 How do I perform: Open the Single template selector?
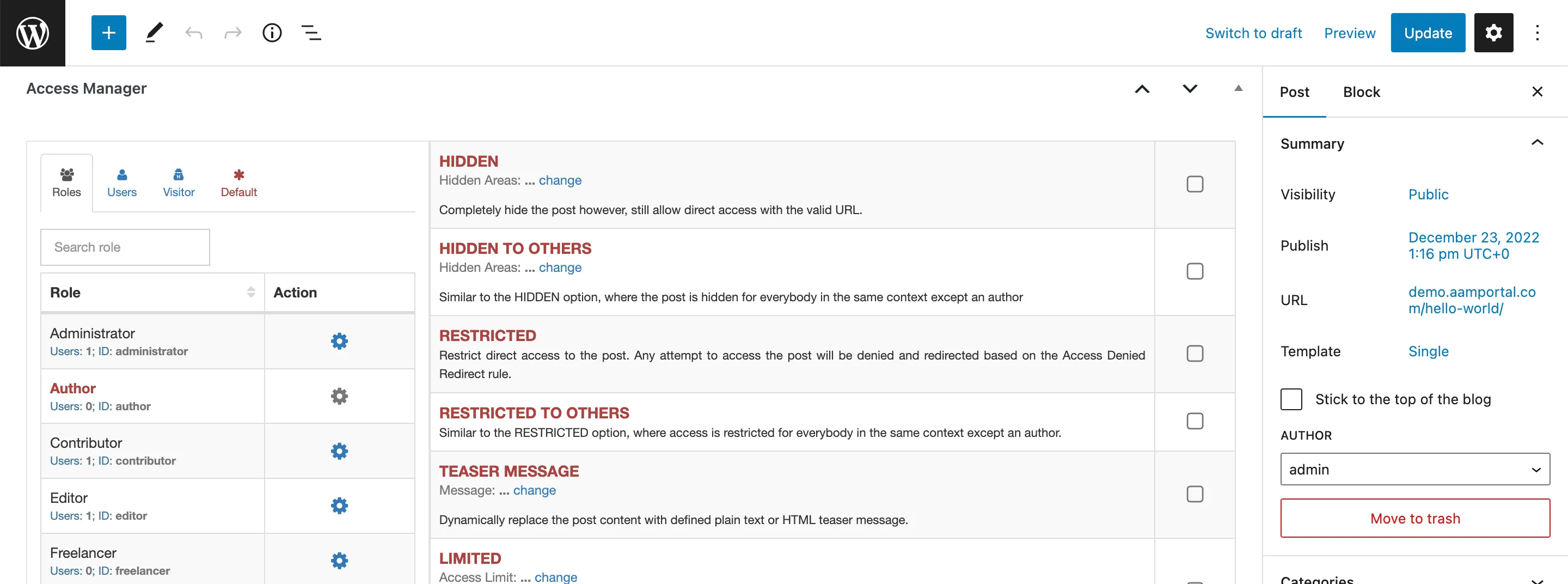pos(1428,352)
